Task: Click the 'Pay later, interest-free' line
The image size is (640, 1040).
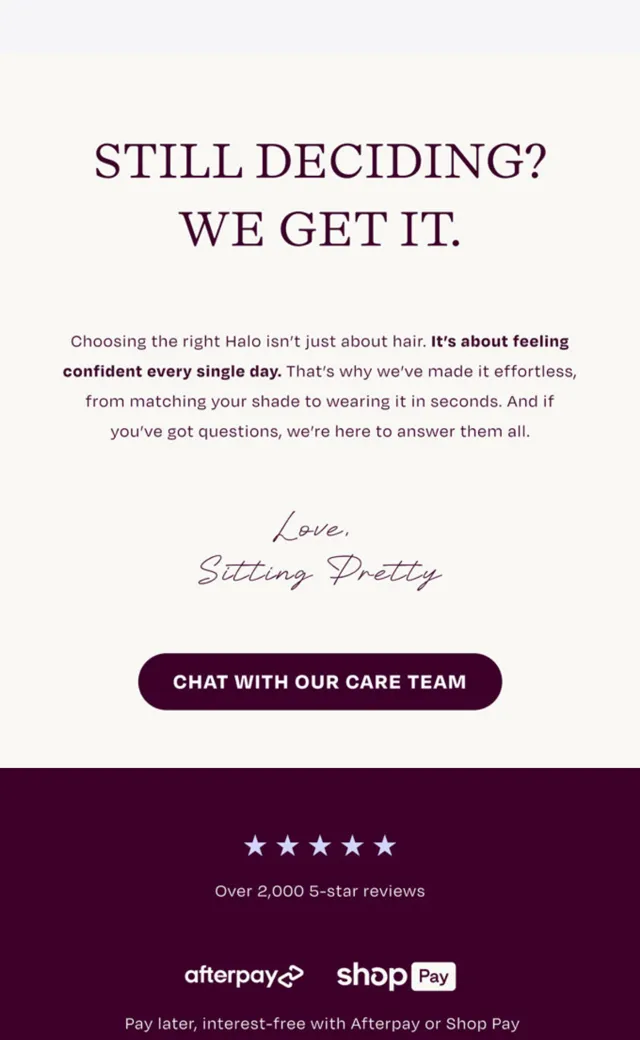Action: pyautogui.click(x=322, y=1023)
